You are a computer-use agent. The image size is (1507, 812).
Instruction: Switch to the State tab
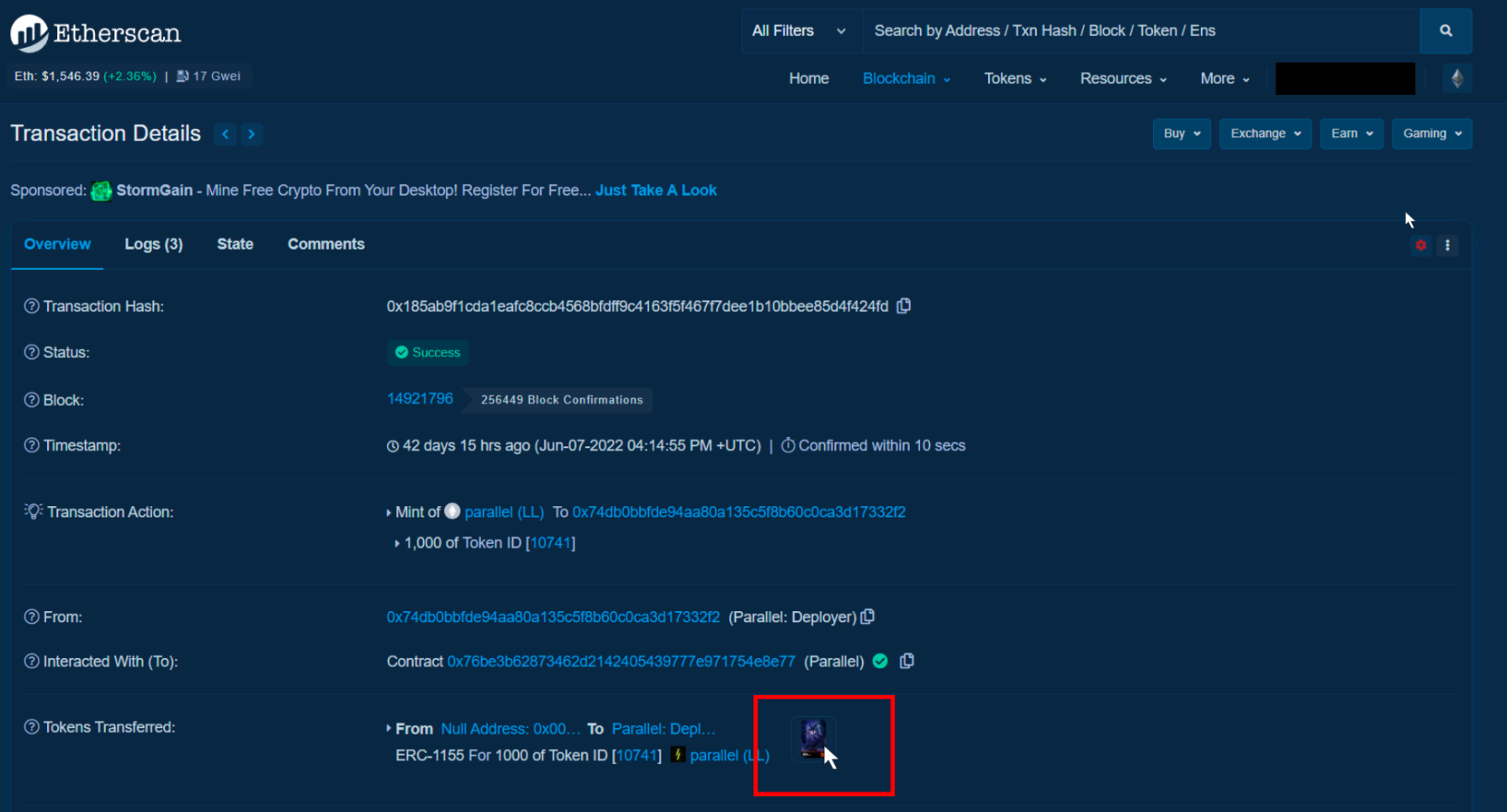[x=235, y=245]
